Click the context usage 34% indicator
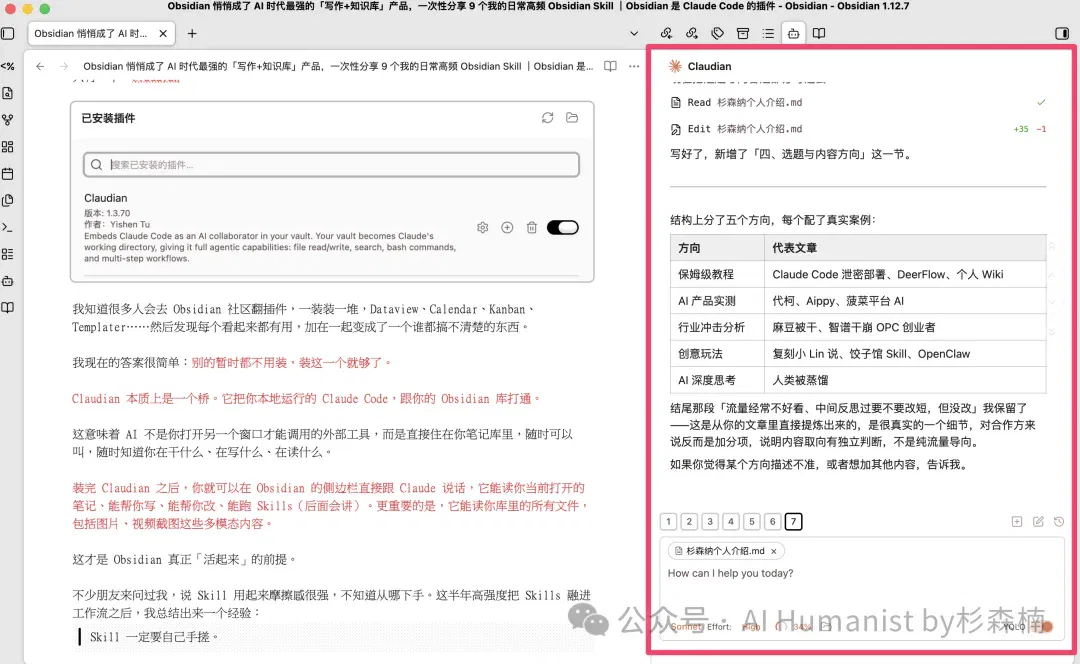Image resolution: width=1080 pixels, height=664 pixels. tap(794, 627)
